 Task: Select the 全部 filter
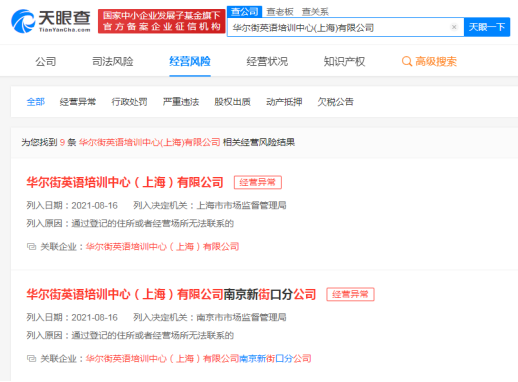[x=36, y=102]
